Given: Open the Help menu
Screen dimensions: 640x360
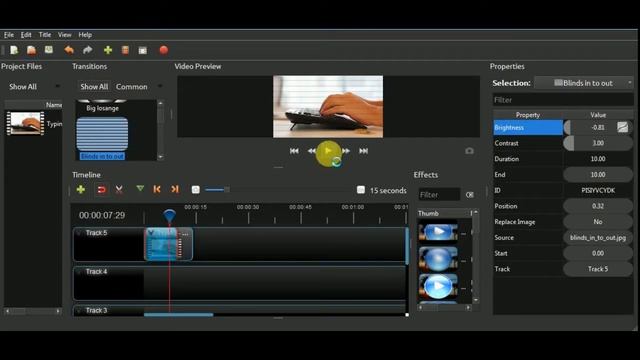Looking at the screenshot, I should tap(85, 35).
